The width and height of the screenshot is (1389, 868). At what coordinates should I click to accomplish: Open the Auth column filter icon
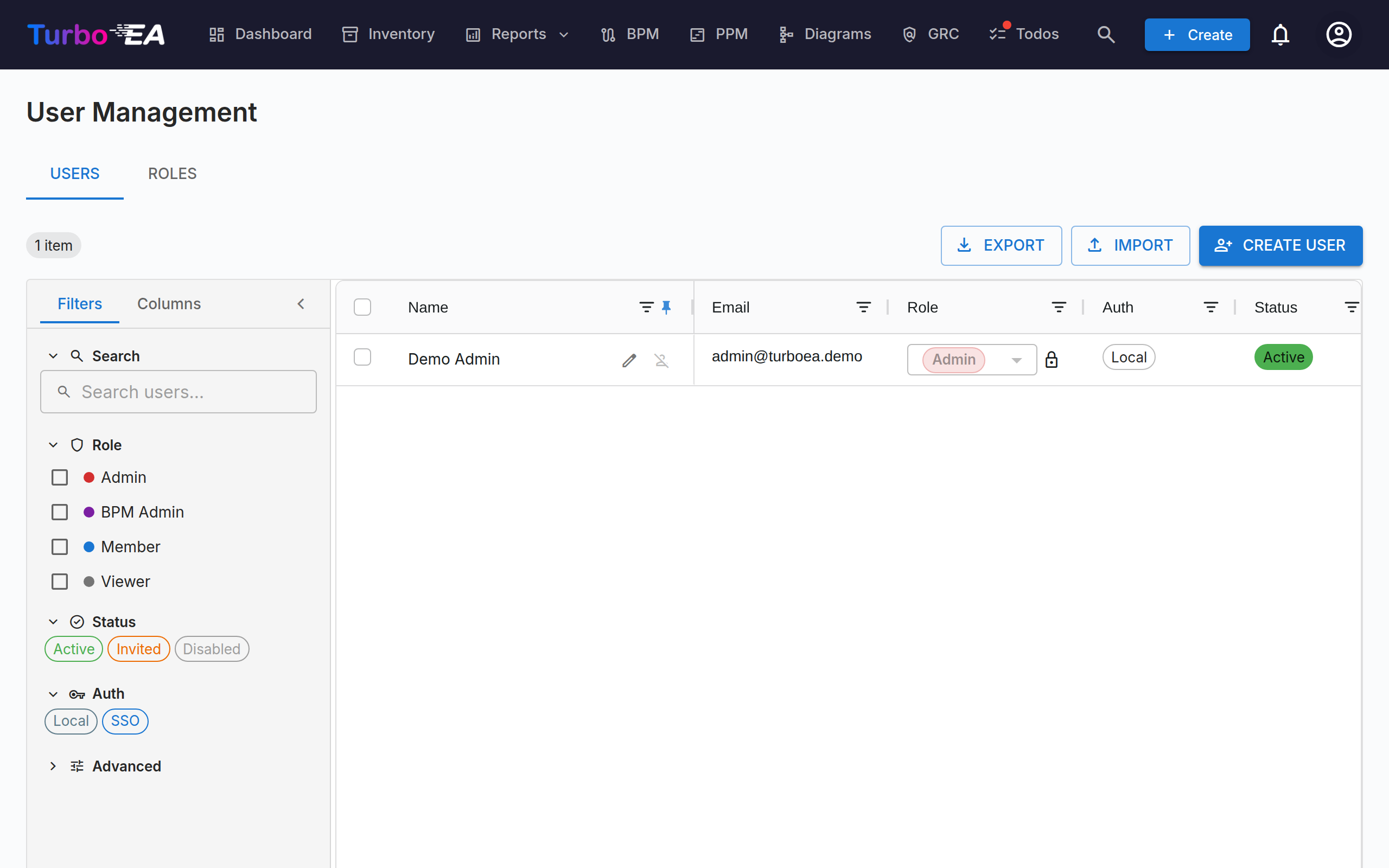(x=1210, y=307)
